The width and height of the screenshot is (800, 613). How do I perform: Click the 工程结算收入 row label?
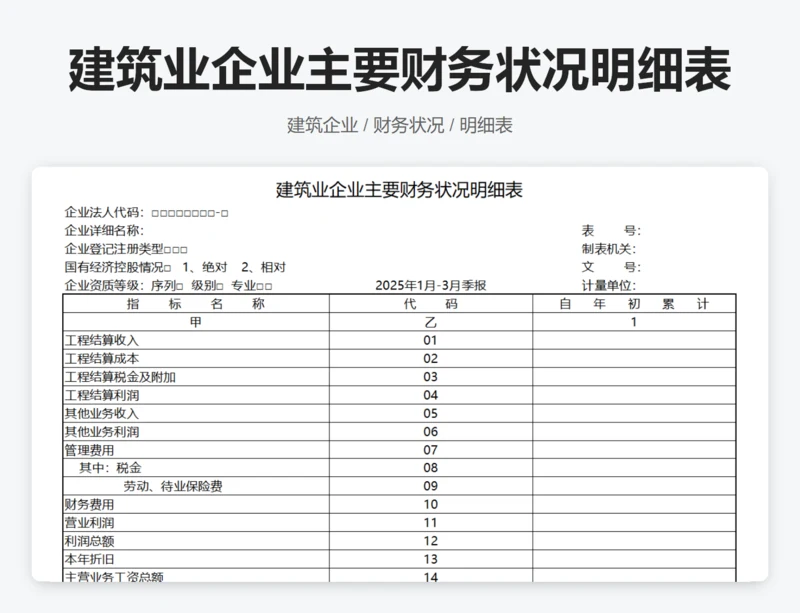(102, 340)
